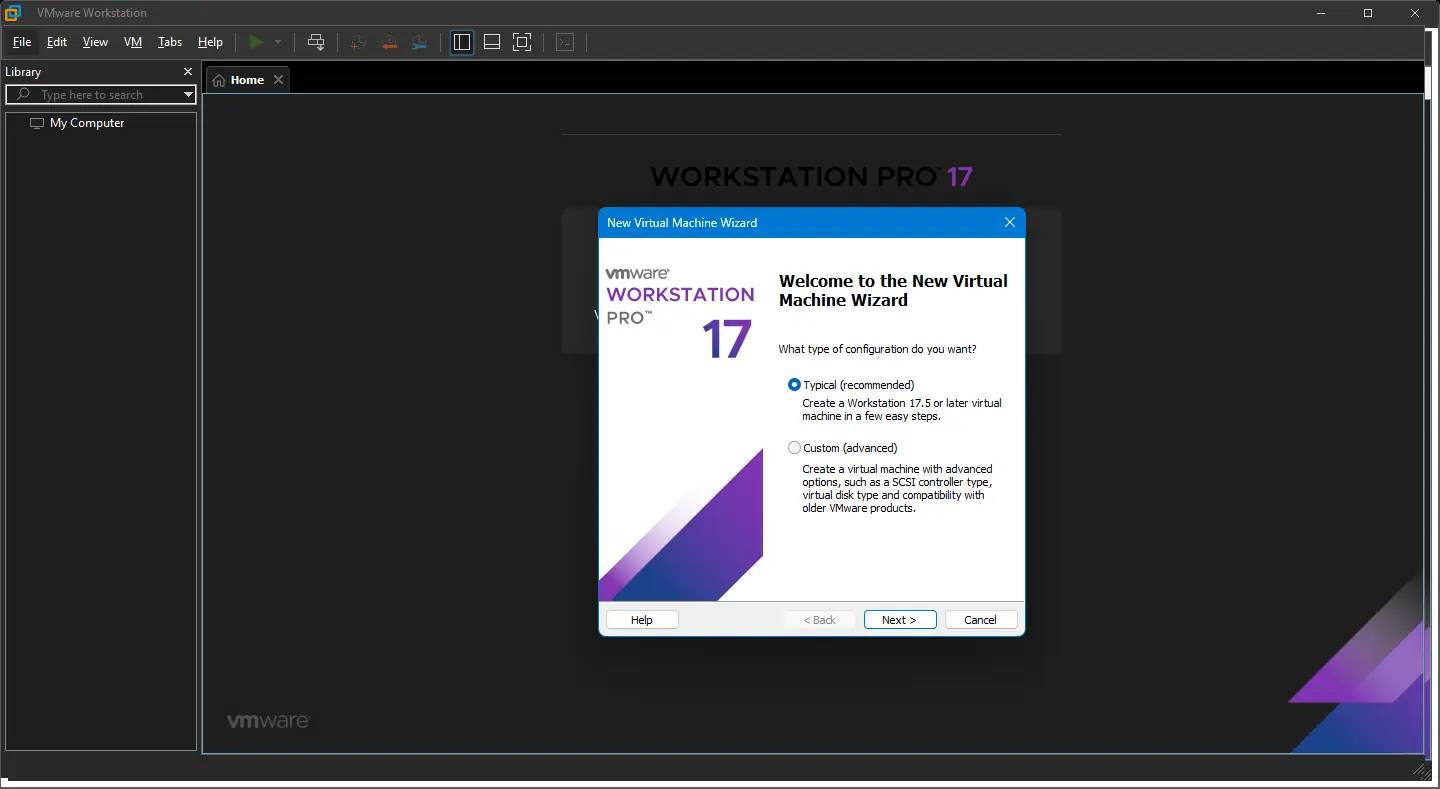Click the My Computer monitor icon
Viewport: 1440px width, 789px height.
[x=37, y=122]
